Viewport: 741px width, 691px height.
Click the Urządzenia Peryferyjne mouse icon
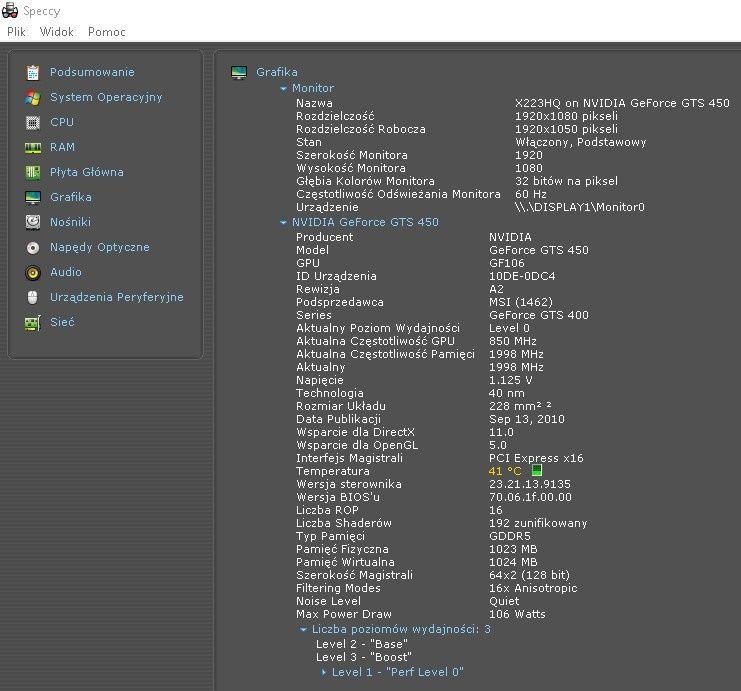33,297
